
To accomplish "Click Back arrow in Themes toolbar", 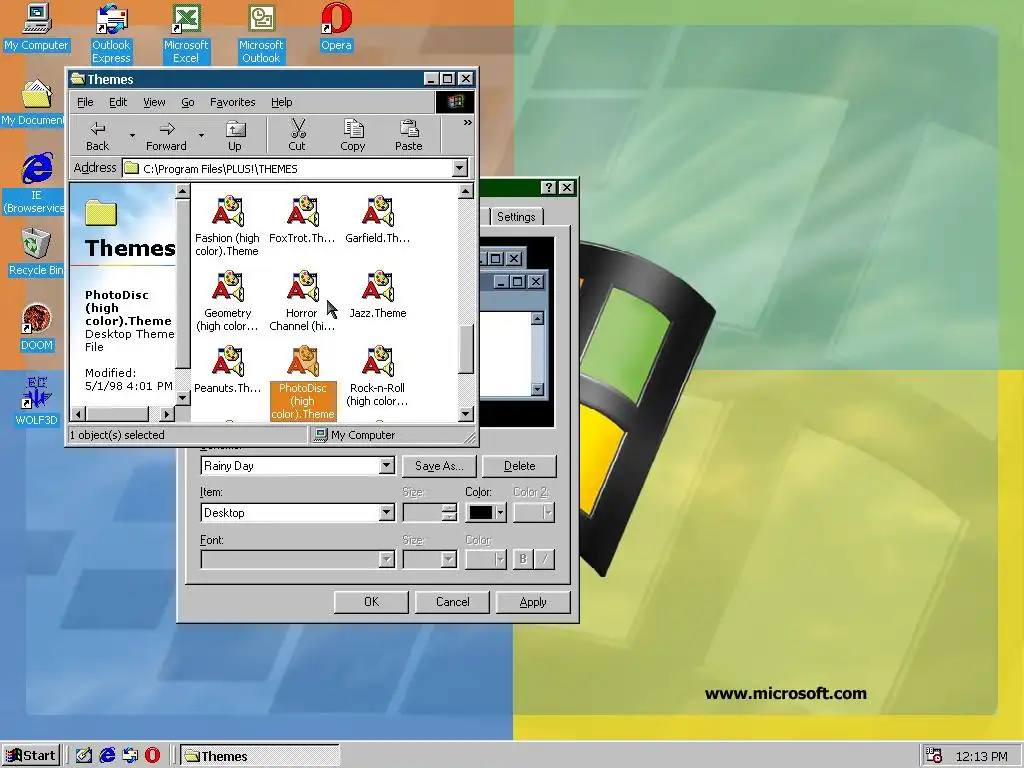I will 98,136.
